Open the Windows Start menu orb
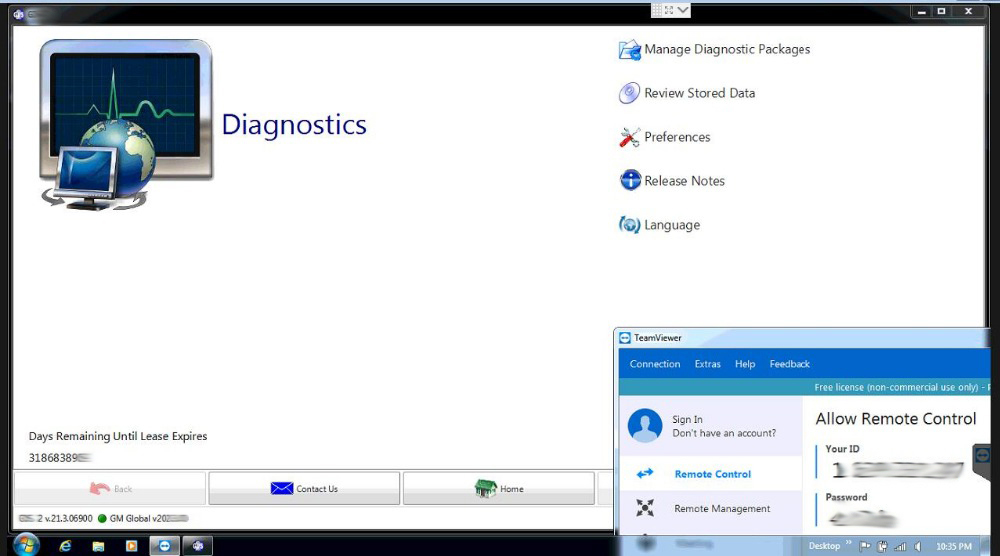This screenshot has height=556, width=1000. pyautogui.click(x=26, y=545)
